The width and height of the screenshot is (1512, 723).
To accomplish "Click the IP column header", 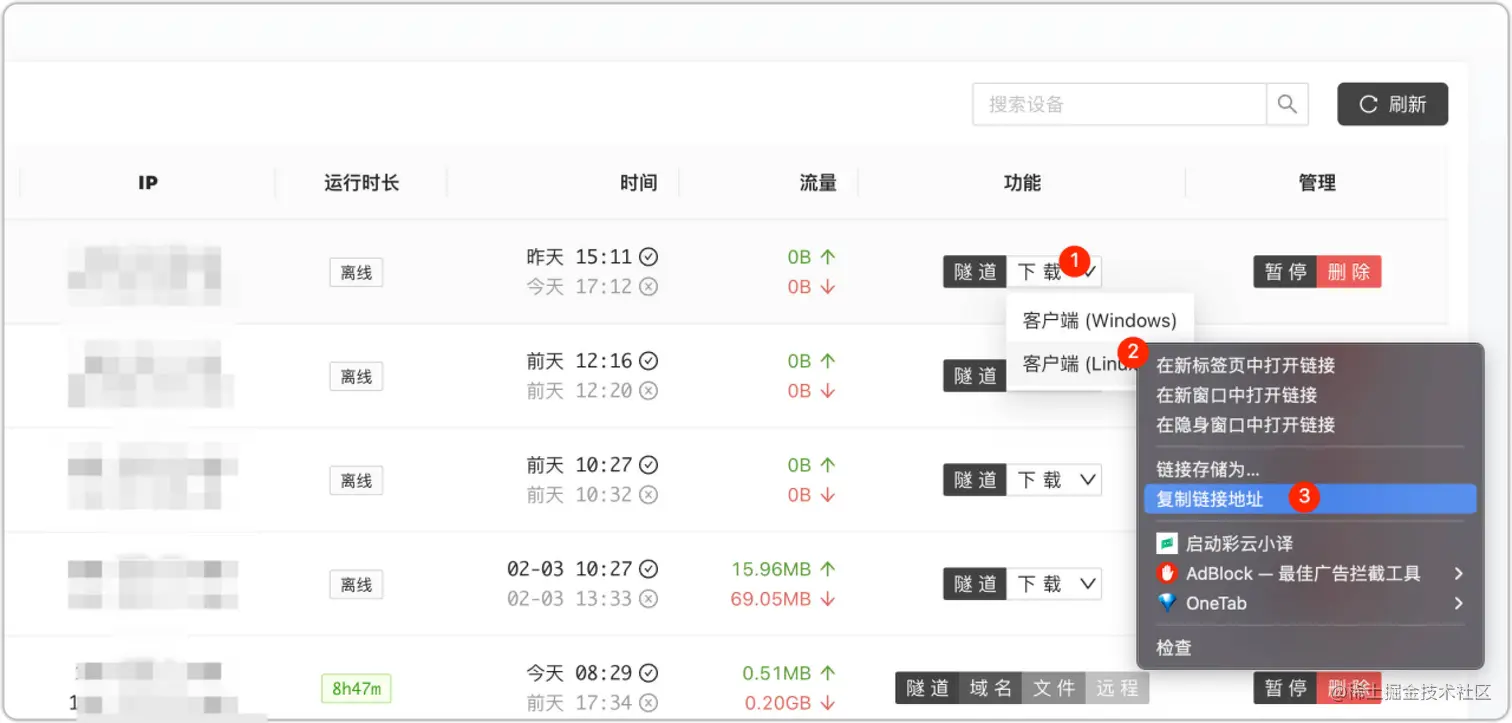I will [x=148, y=183].
